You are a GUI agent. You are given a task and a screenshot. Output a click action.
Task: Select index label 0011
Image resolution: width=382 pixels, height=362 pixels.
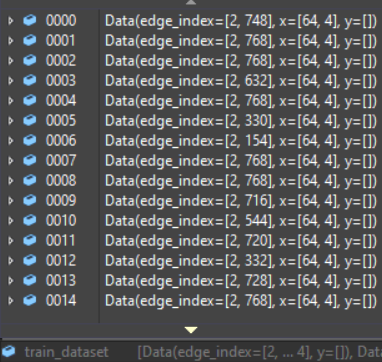61,241
